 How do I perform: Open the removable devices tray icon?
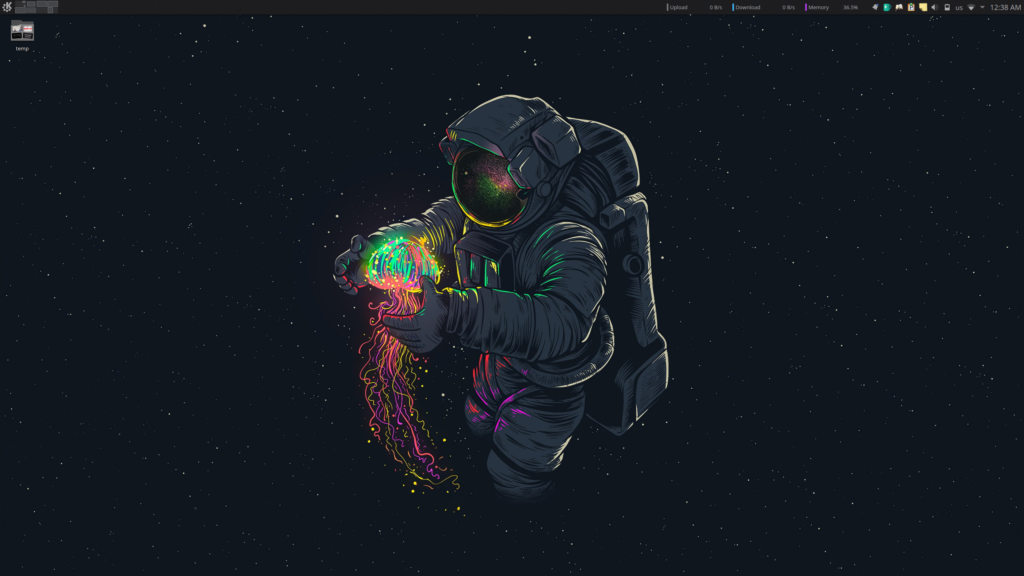947,7
